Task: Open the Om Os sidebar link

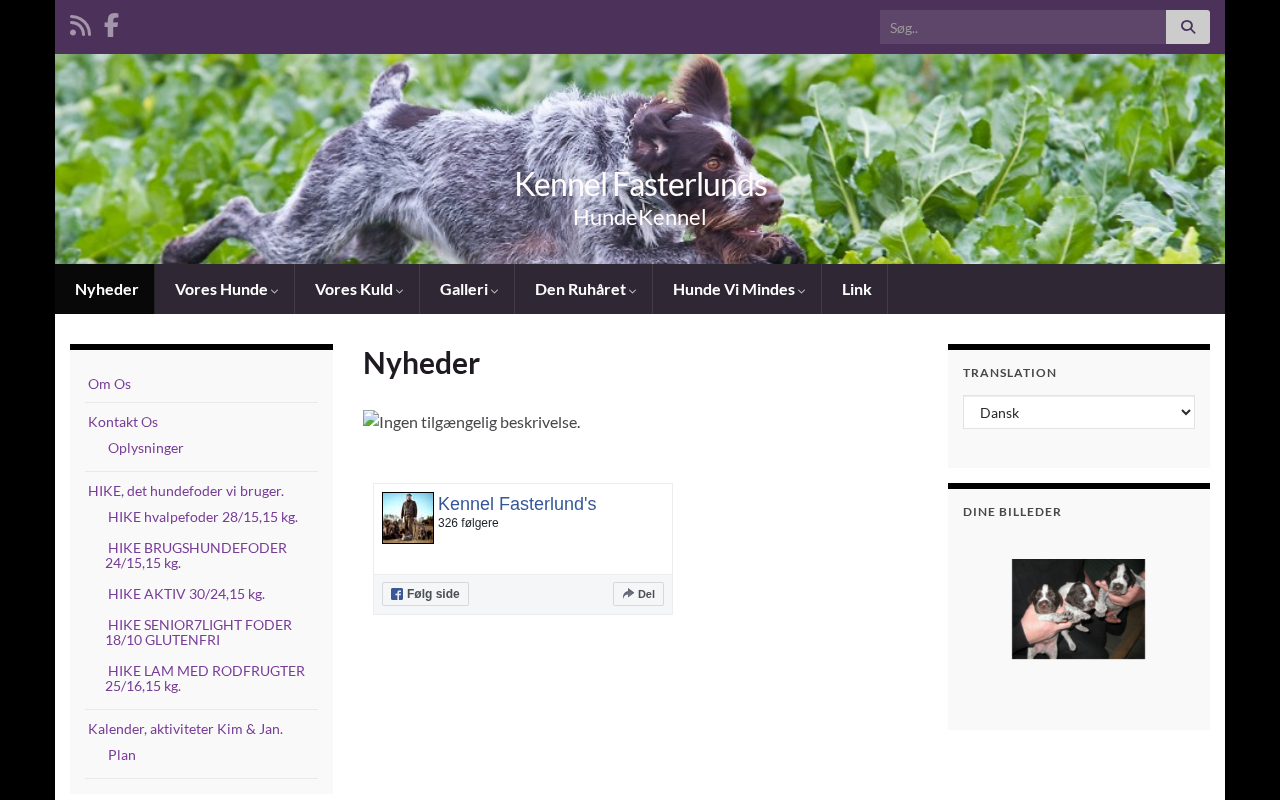Action: coord(109,384)
